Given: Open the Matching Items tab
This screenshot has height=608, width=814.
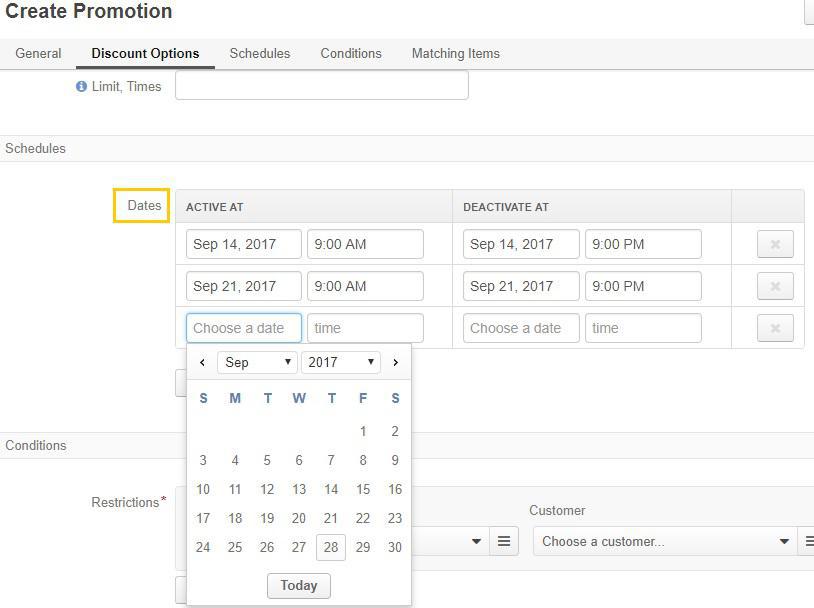Looking at the screenshot, I should pos(455,53).
